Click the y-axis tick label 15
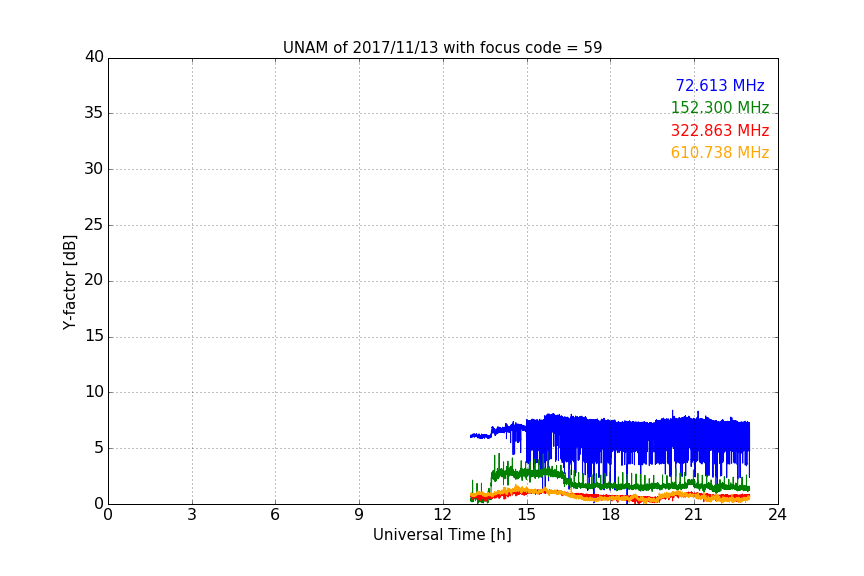864x576 pixels. (x=94, y=336)
